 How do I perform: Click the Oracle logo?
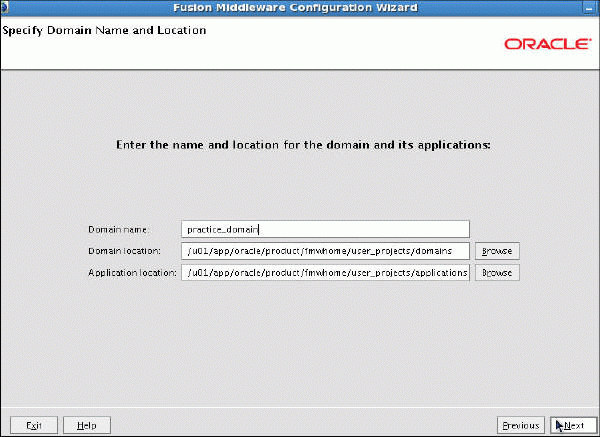(547, 44)
